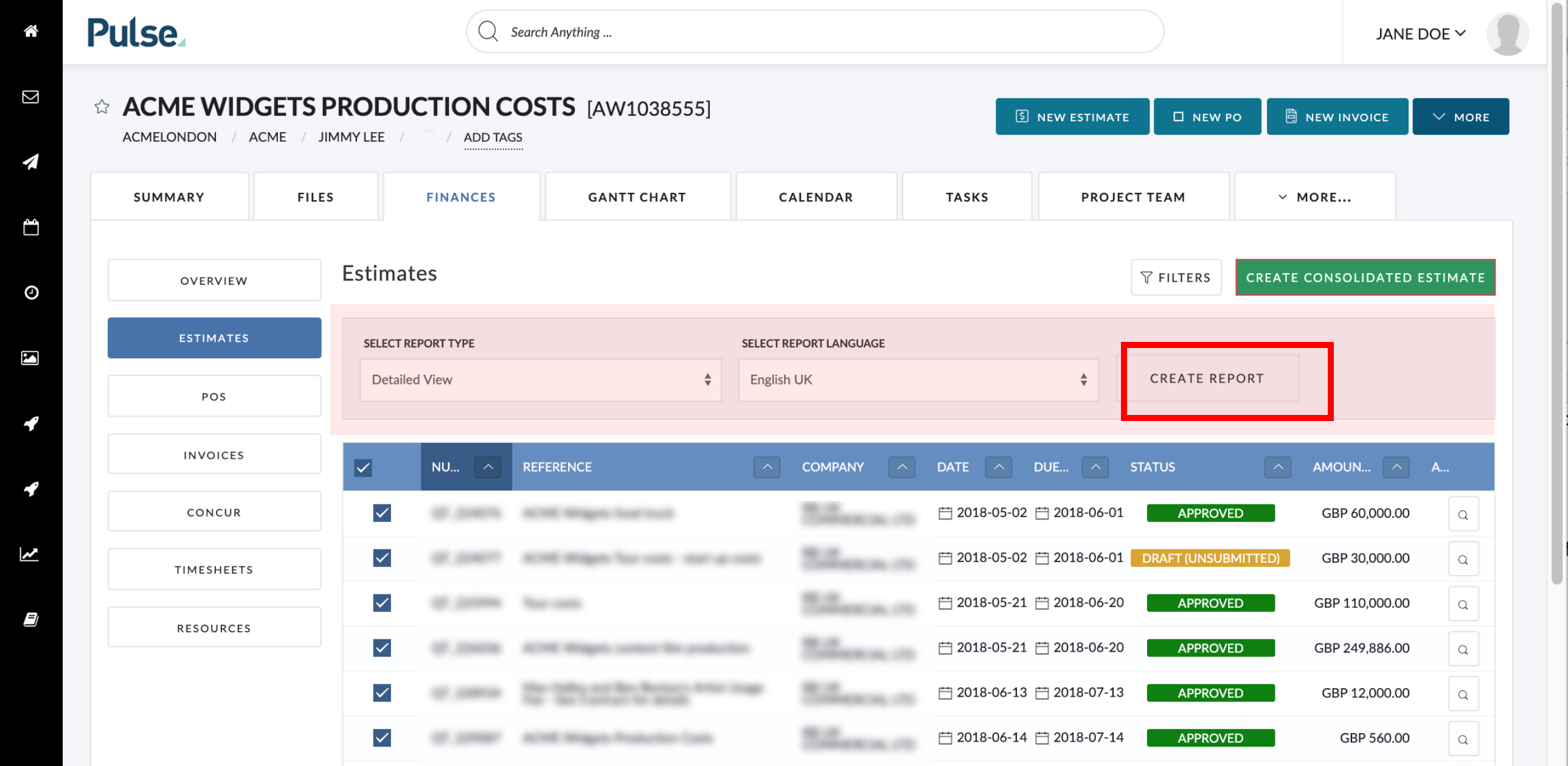
Task: Open the due date calendar for 2018-07-14
Action: click(1042, 738)
